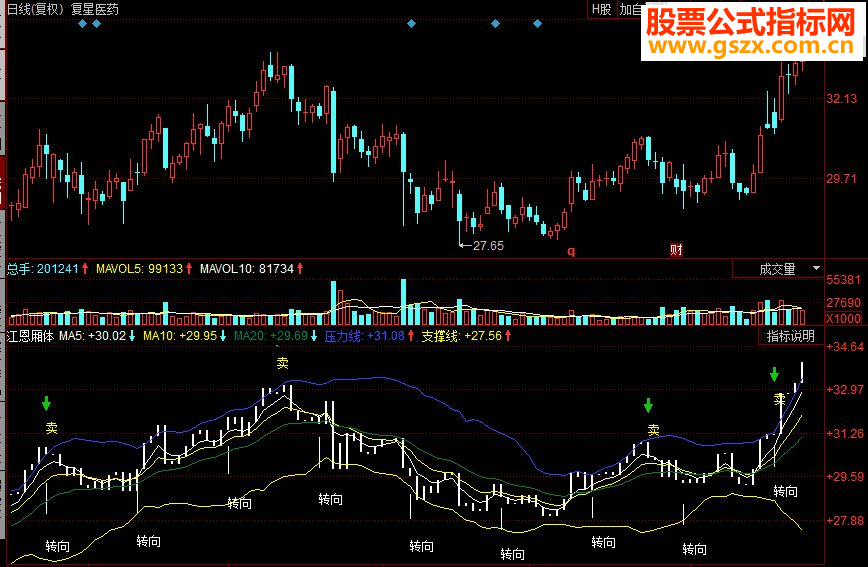Click the 江恩厢体 indicator name
This screenshot has width=868, height=567.
point(30,336)
